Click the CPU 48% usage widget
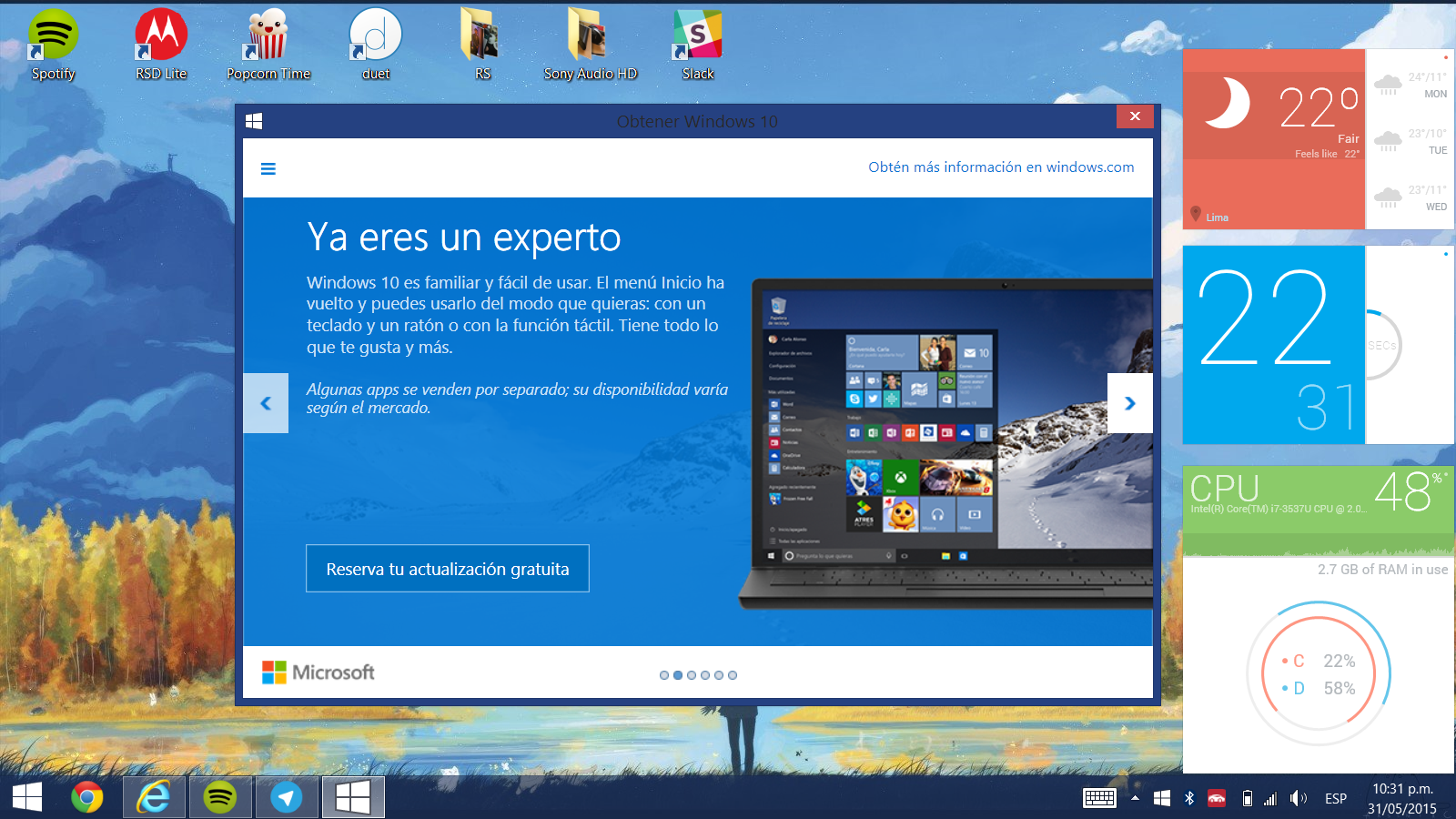The width and height of the screenshot is (1456, 819). click(x=1319, y=511)
